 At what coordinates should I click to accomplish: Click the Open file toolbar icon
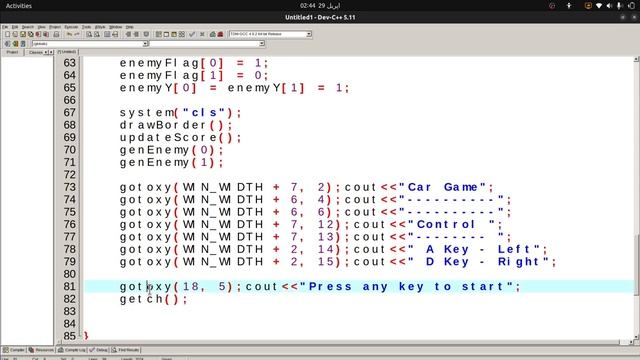15,34
